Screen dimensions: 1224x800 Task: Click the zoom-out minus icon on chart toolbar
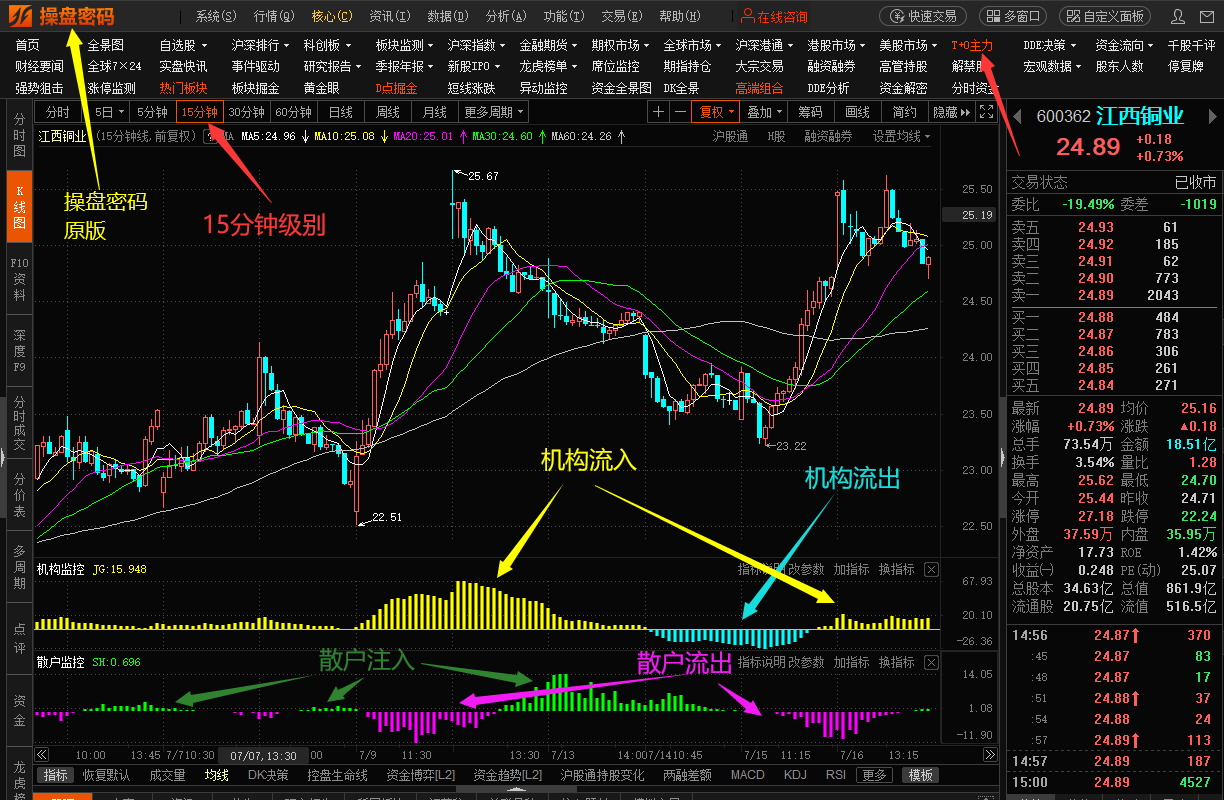coord(680,112)
